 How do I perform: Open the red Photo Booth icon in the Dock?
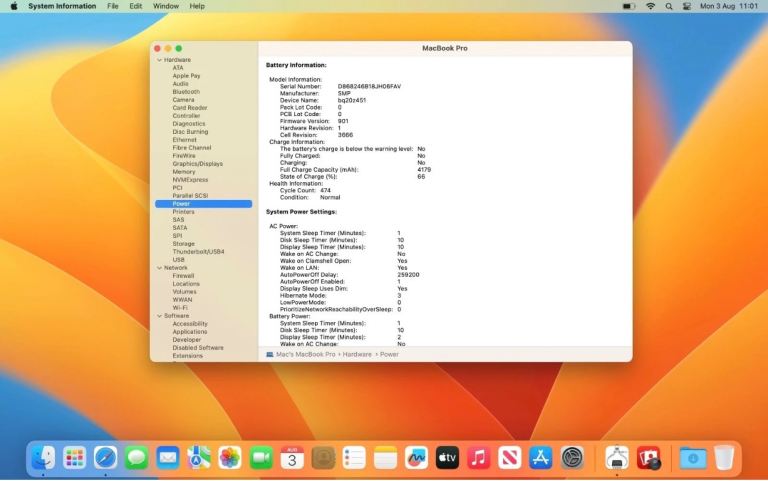coord(649,458)
